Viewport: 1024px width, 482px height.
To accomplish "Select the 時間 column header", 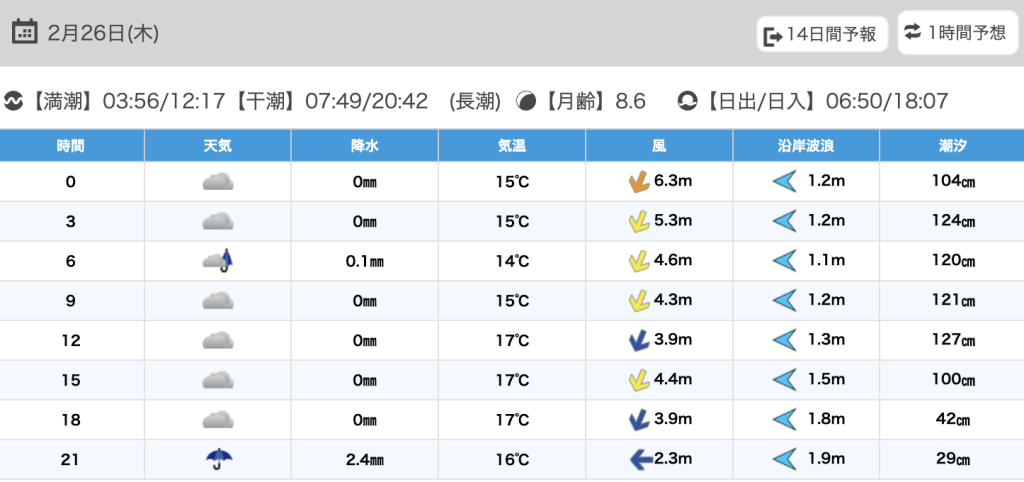I will pyautogui.click(x=71, y=146).
